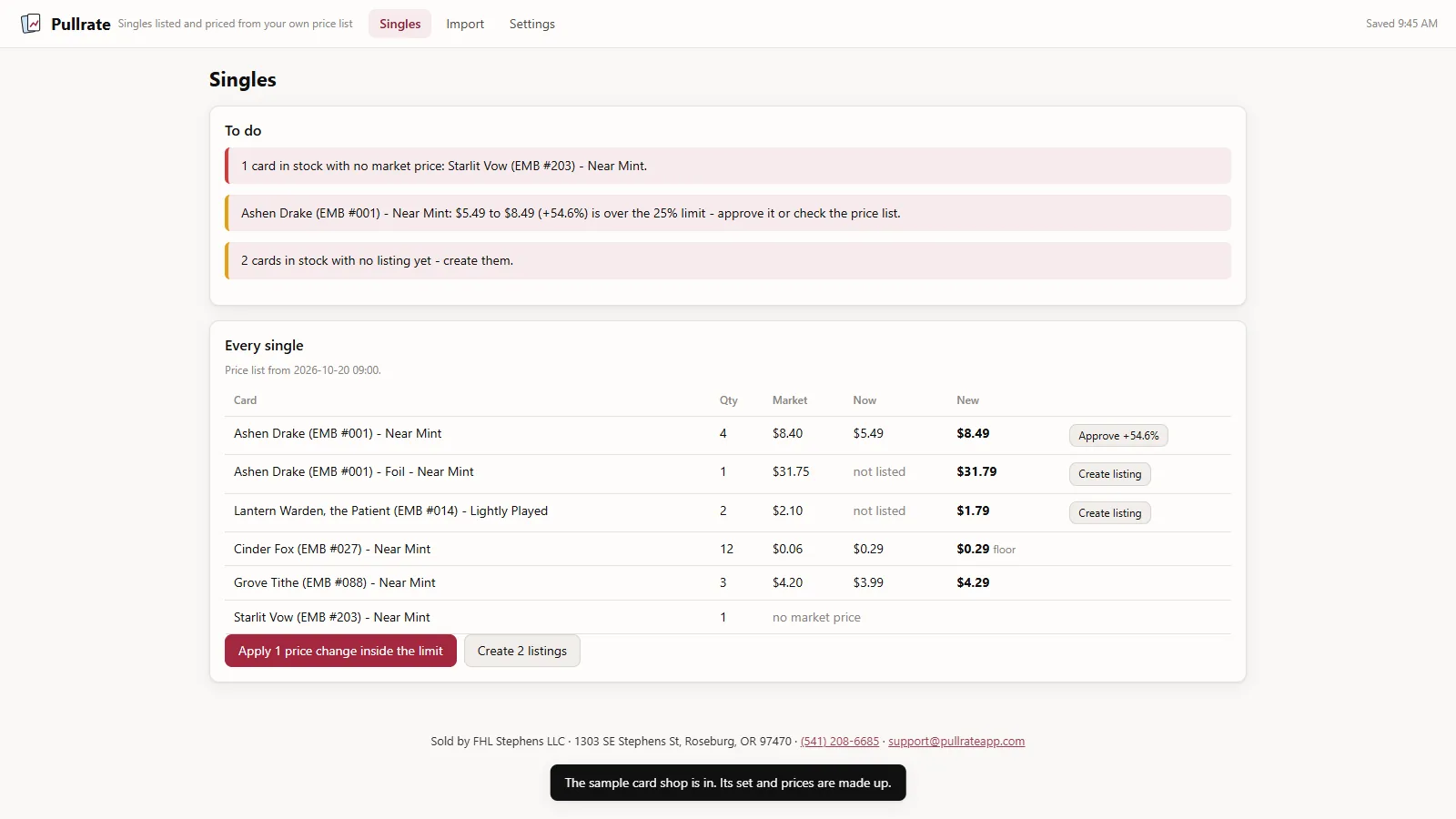This screenshot has width=1456, height=819.
Task: Click the Pullrate logo icon
Action: (x=31, y=24)
